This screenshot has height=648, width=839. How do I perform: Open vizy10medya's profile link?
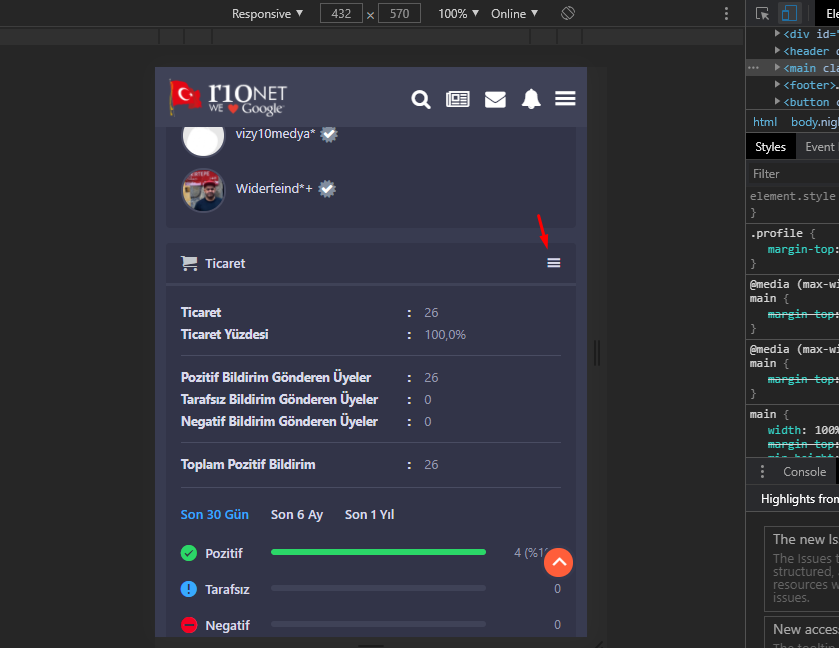point(276,134)
